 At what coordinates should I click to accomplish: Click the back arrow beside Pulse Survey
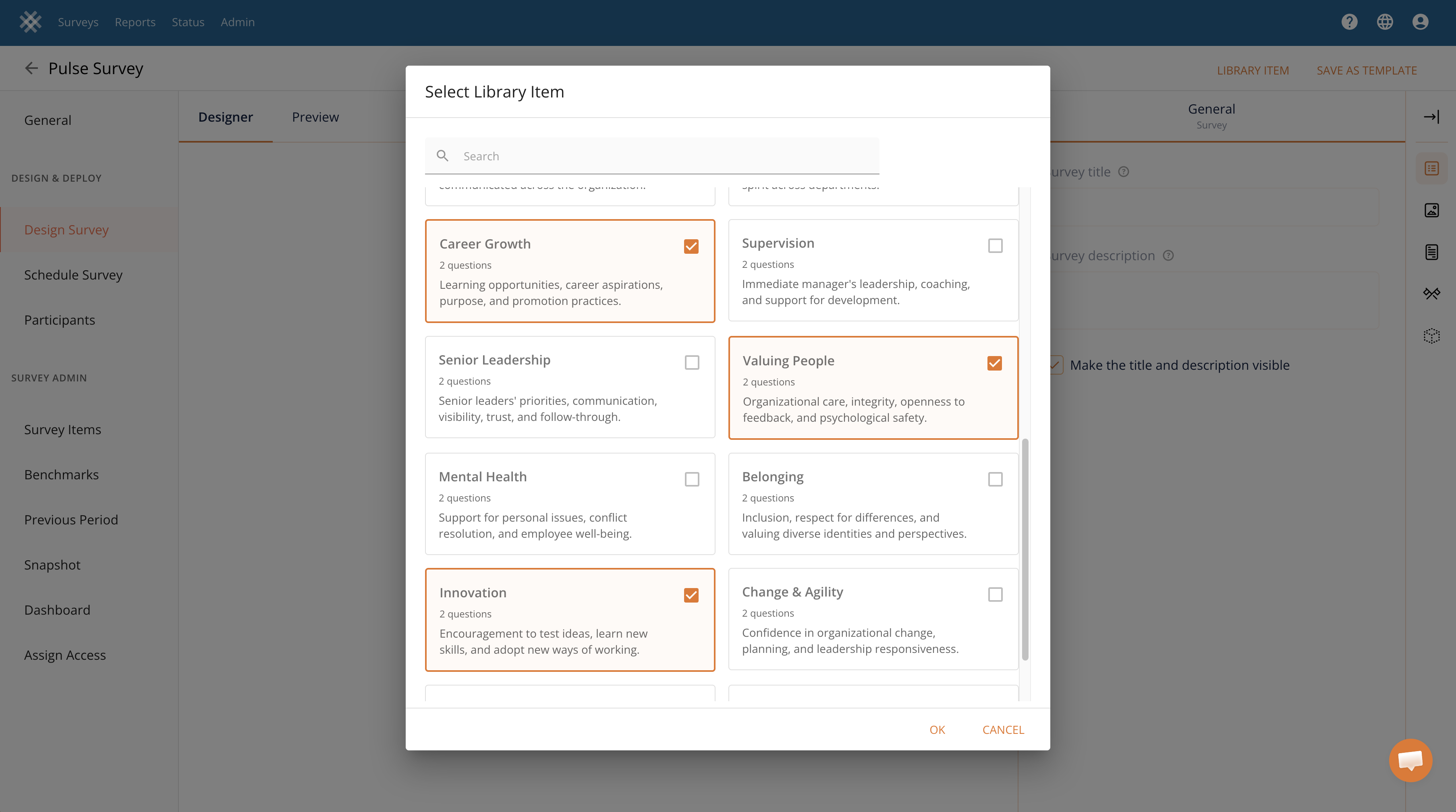coord(31,68)
